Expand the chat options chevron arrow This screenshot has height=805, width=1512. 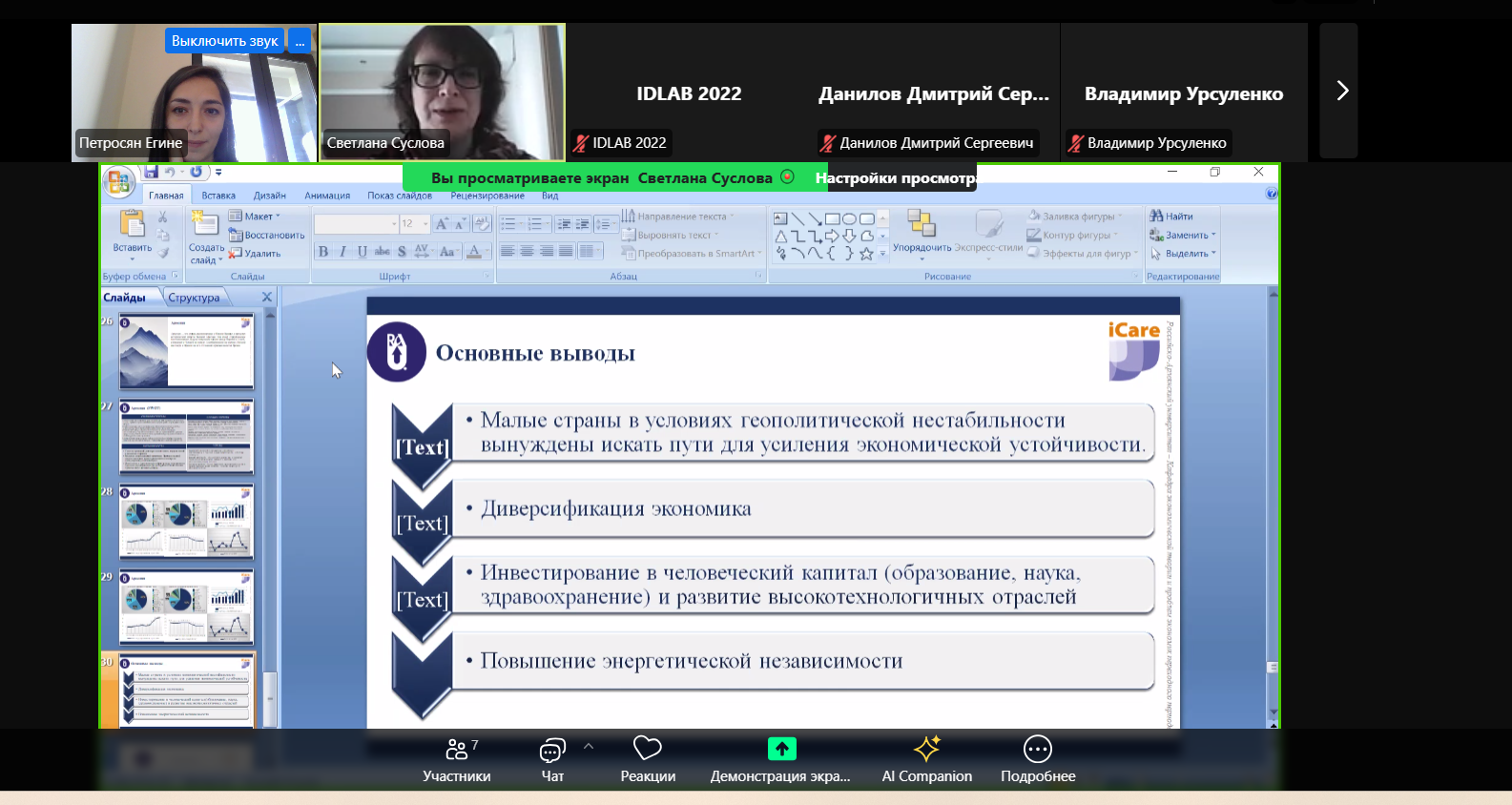[x=589, y=747]
